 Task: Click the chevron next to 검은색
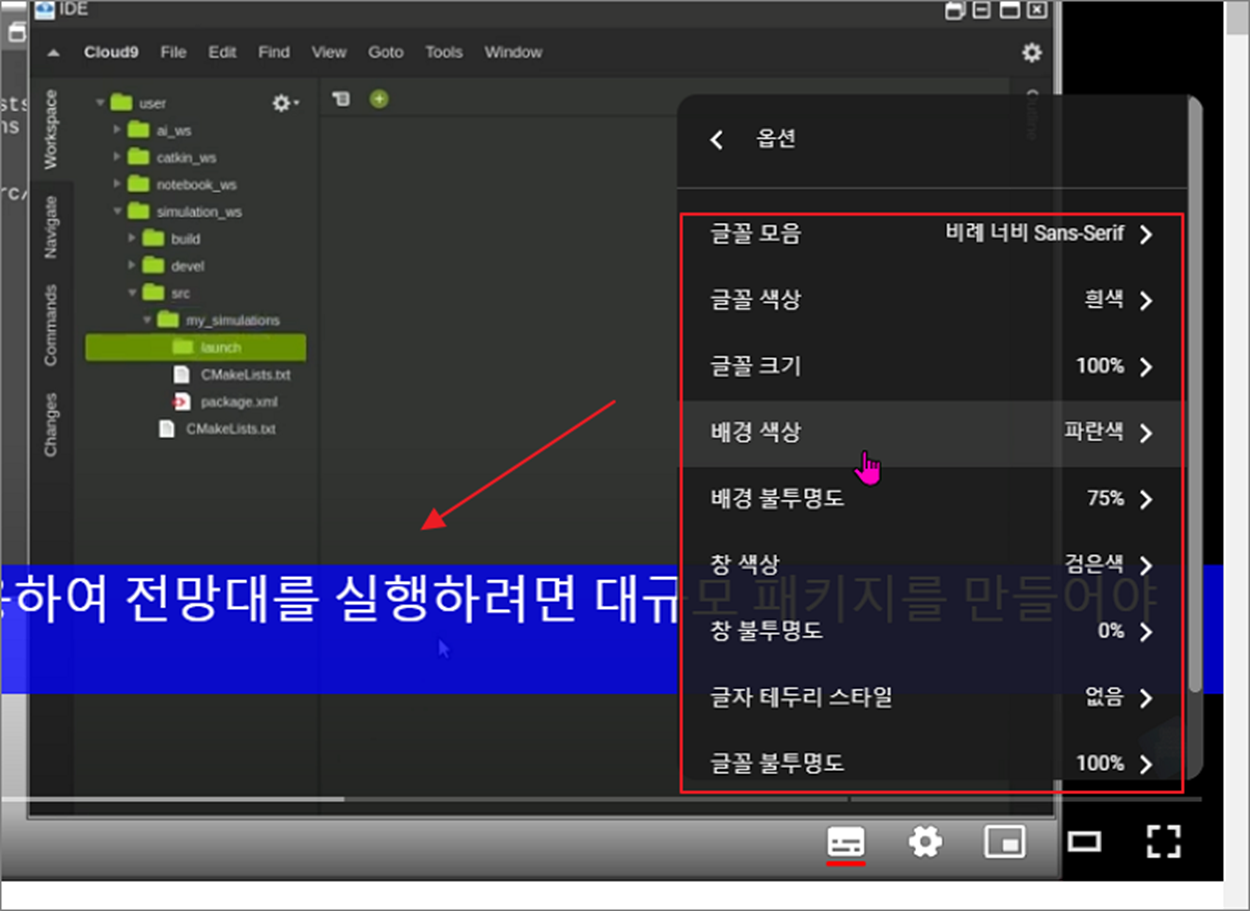tap(1146, 565)
